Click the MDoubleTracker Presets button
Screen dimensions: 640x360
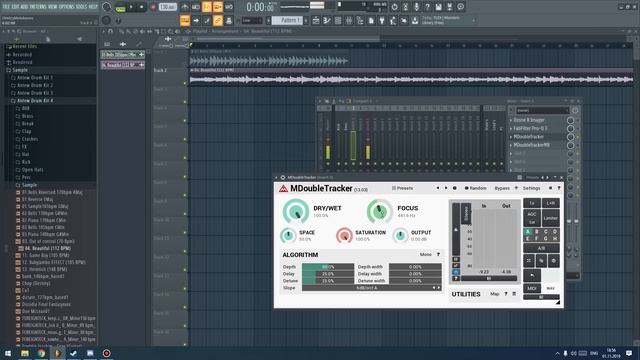coord(402,188)
